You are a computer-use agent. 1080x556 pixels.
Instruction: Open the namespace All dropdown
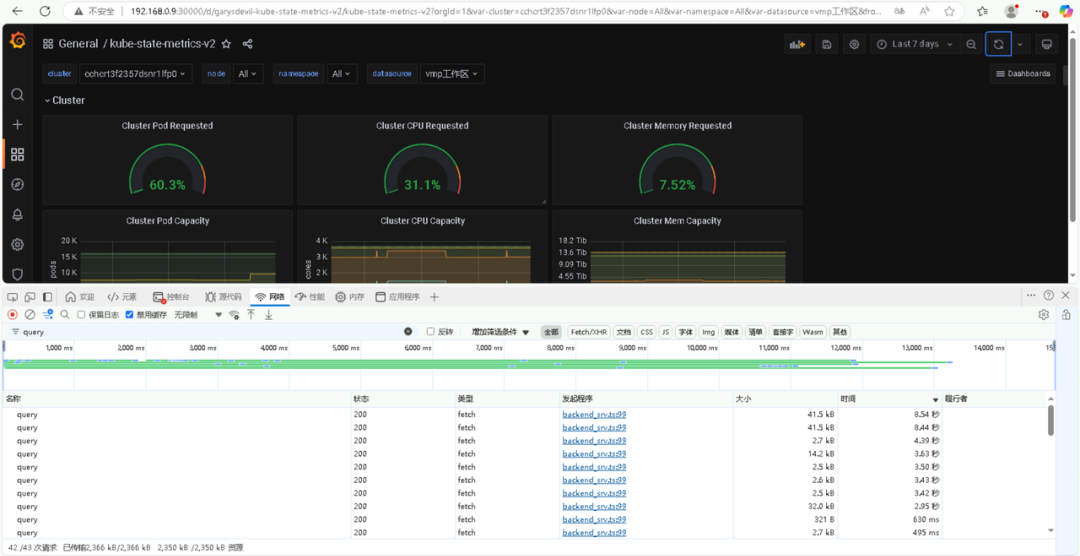[342, 74]
